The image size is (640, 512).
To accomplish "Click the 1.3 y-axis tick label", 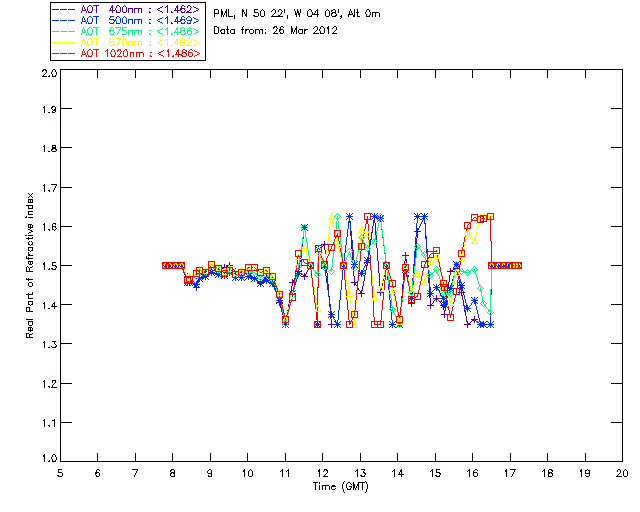I will 49,345.
